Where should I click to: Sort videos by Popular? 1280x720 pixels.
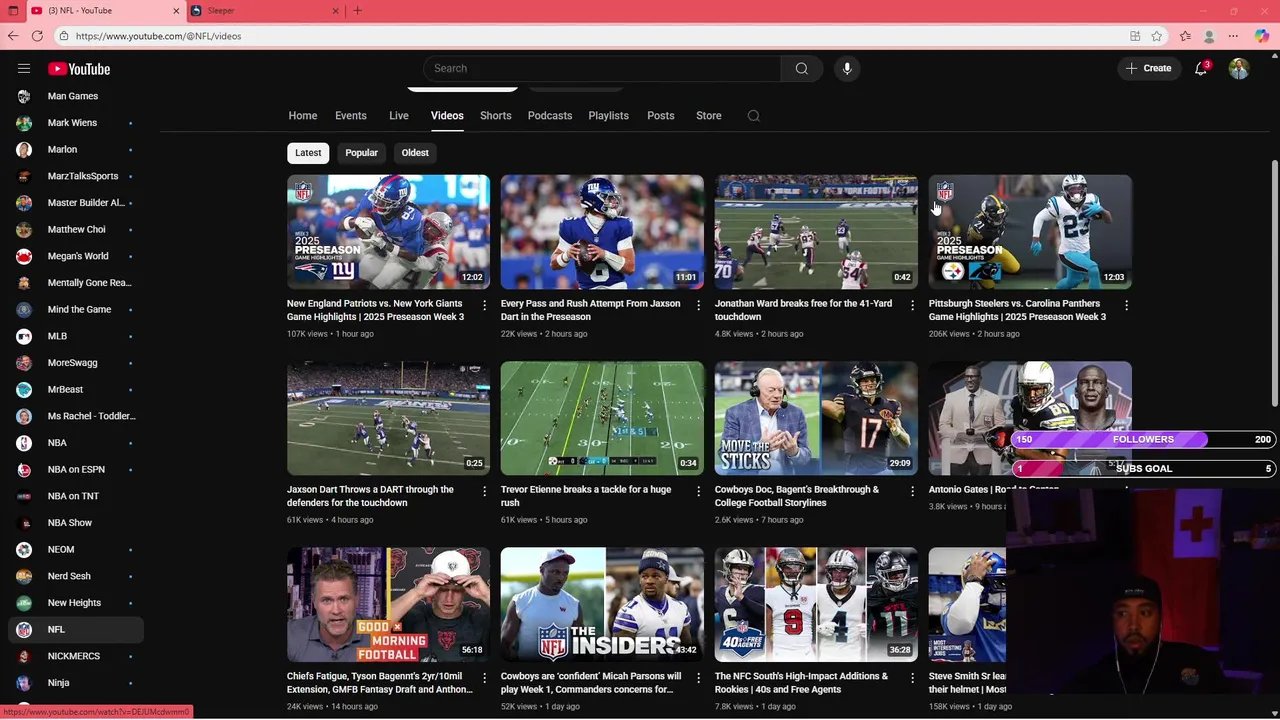click(362, 153)
